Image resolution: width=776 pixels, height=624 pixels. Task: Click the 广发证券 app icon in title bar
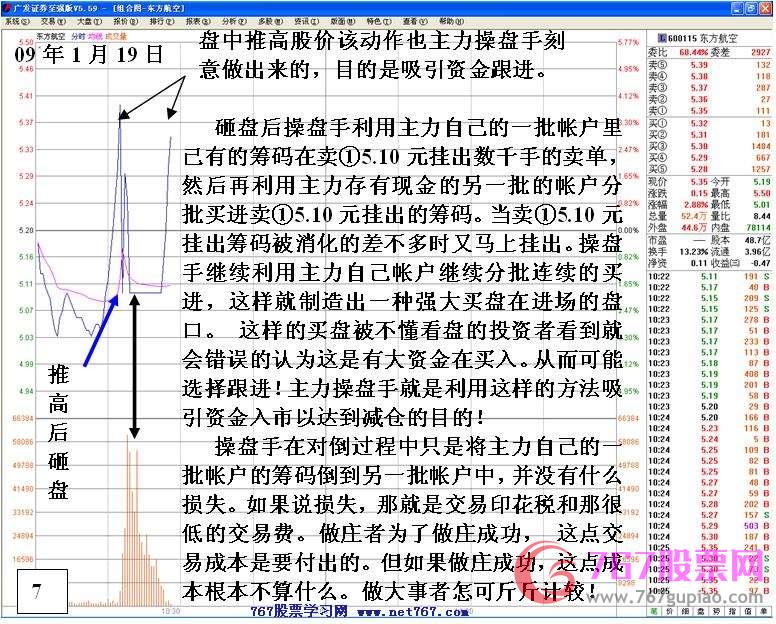tap(7, 8)
